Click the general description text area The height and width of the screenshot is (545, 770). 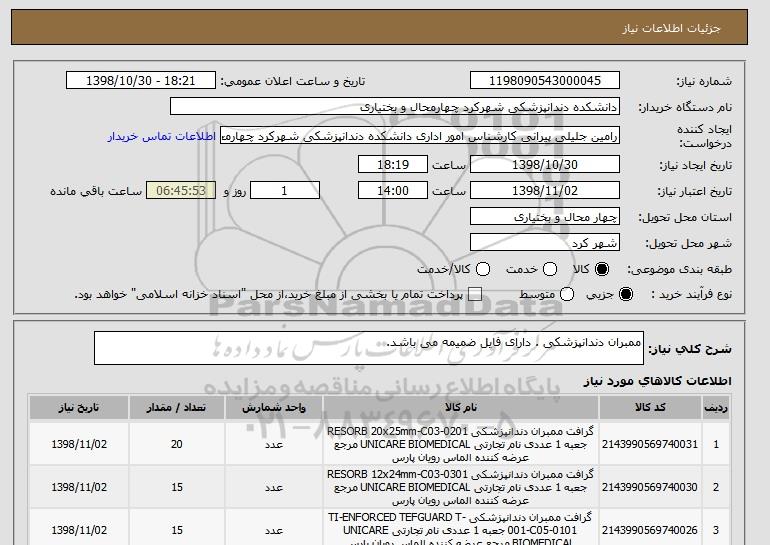click(369, 348)
